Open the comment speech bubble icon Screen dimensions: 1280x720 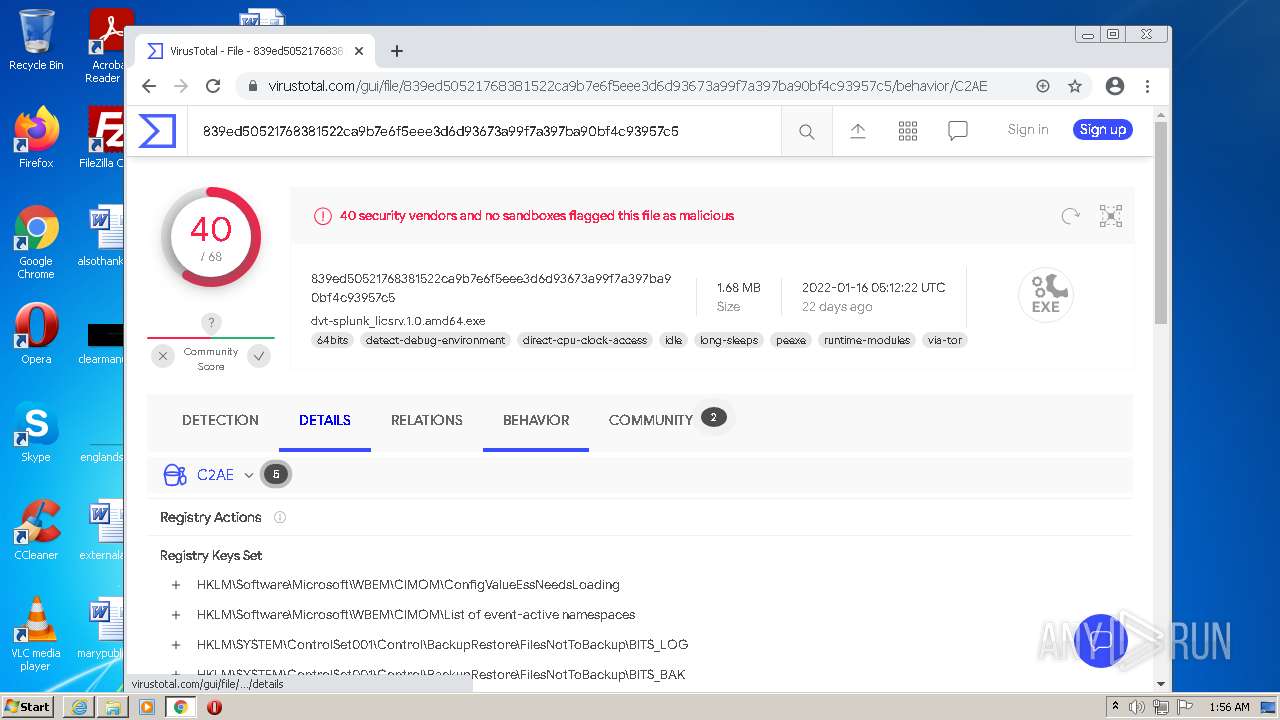pos(958,131)
